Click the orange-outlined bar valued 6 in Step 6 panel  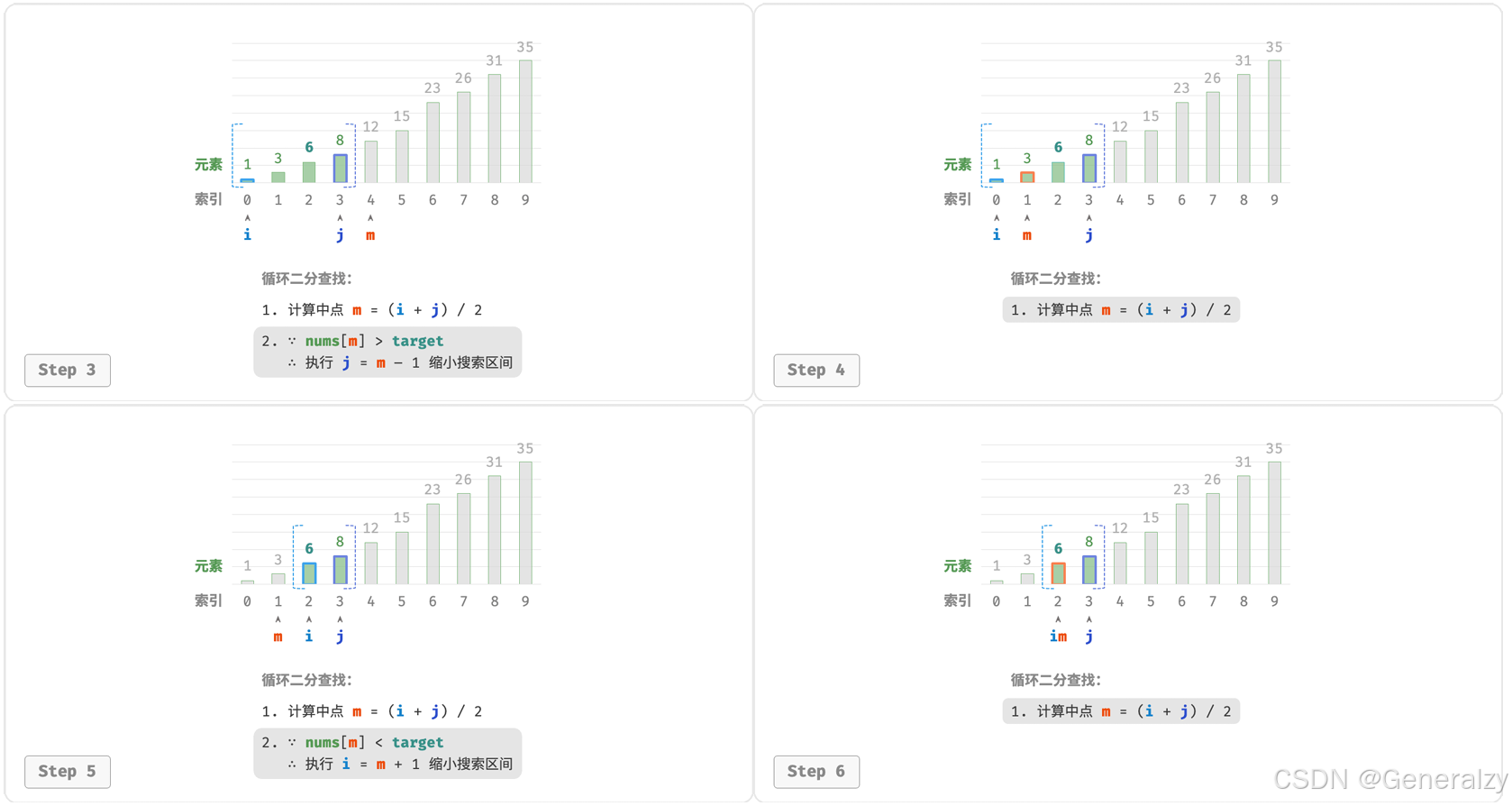coord(1058,573)
